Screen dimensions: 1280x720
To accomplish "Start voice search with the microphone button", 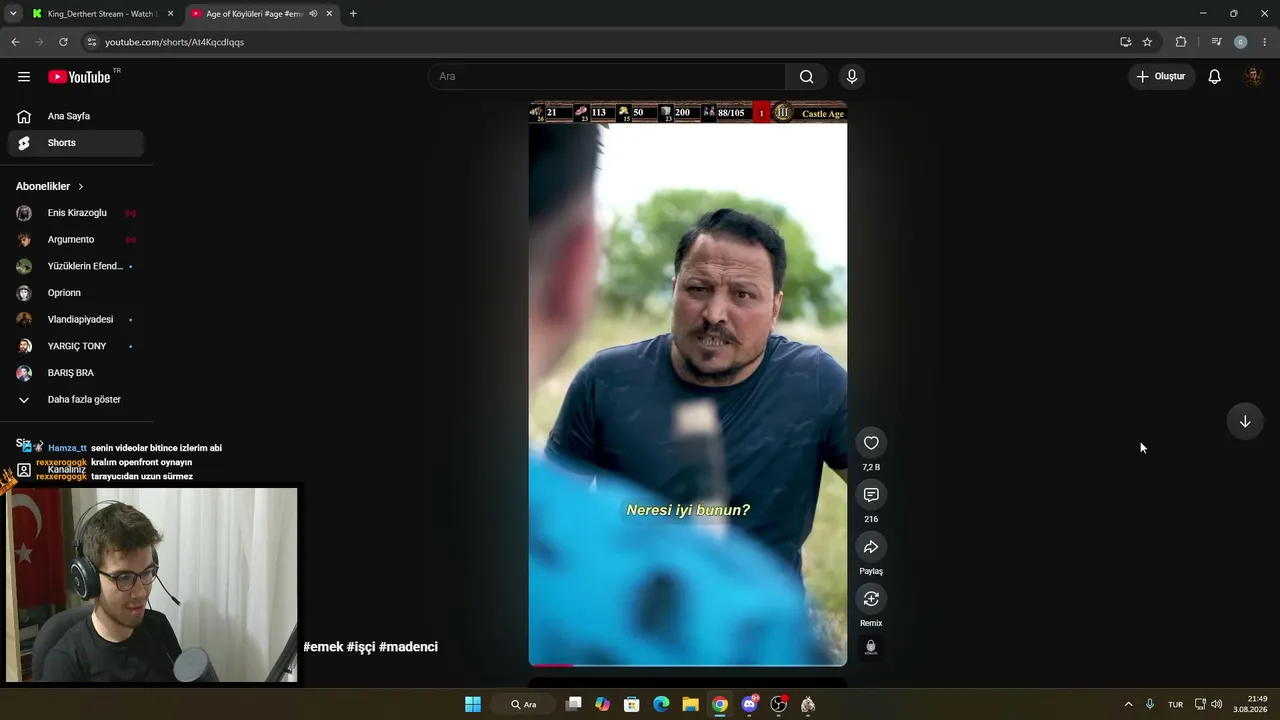I will (x=852, y=77).
